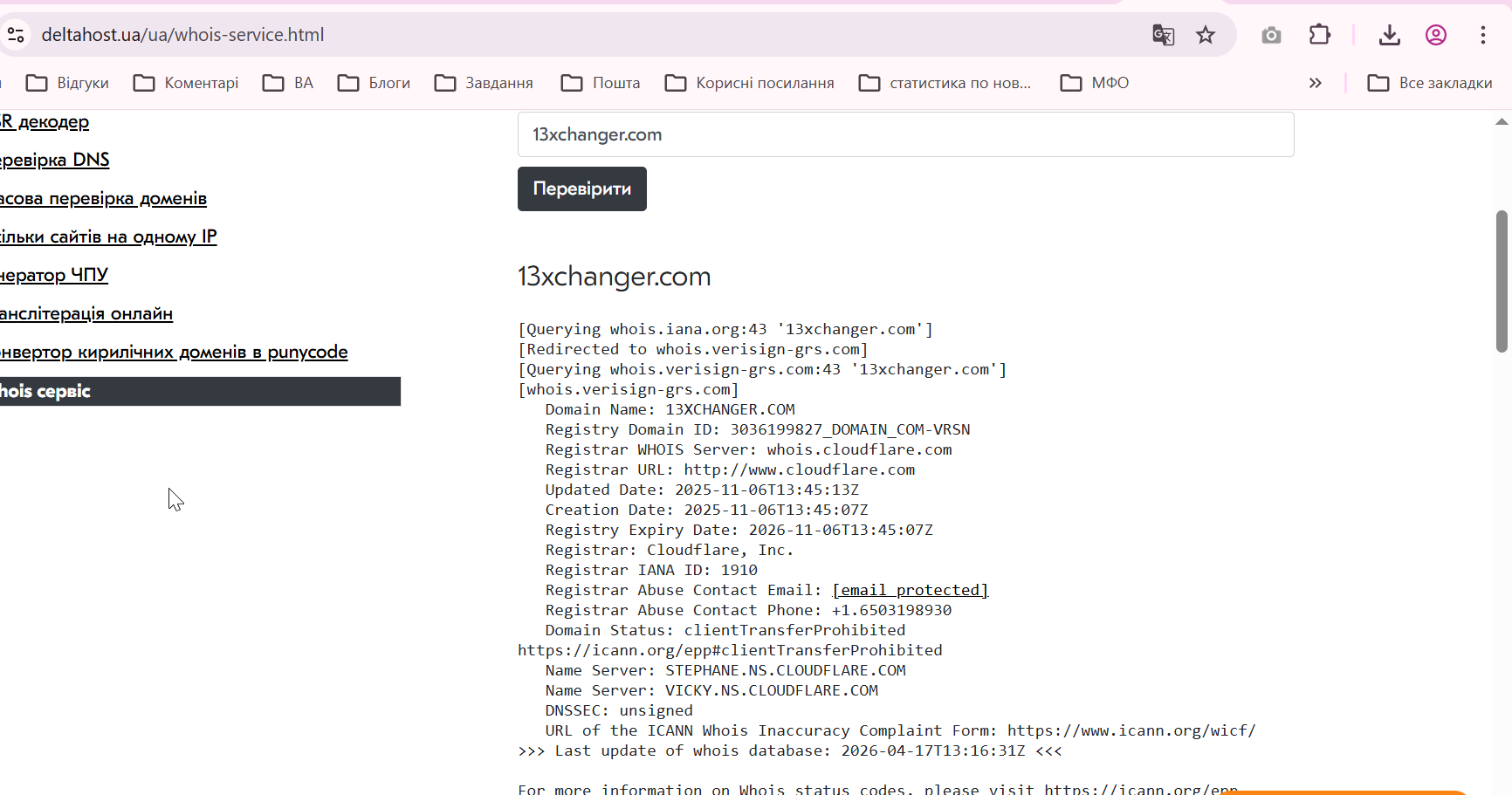
Task: Open the Завдання bookmarks folder
Action: 485,83
